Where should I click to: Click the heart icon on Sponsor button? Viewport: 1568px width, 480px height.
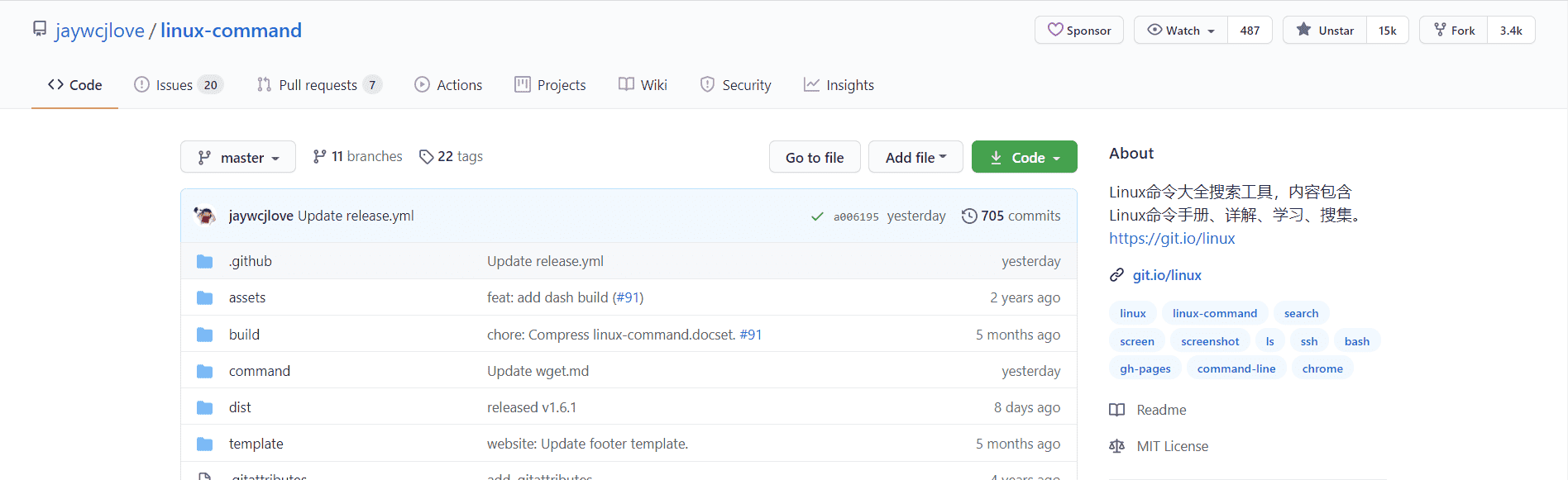(x=1055, y=30)
